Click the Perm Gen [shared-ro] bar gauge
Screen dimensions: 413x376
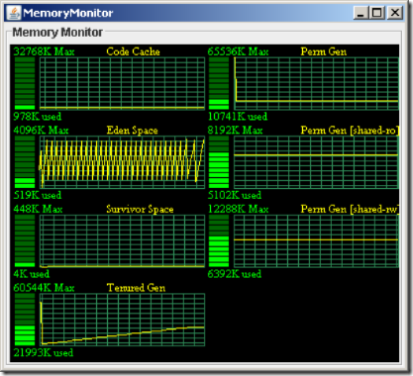pos(219,162)
